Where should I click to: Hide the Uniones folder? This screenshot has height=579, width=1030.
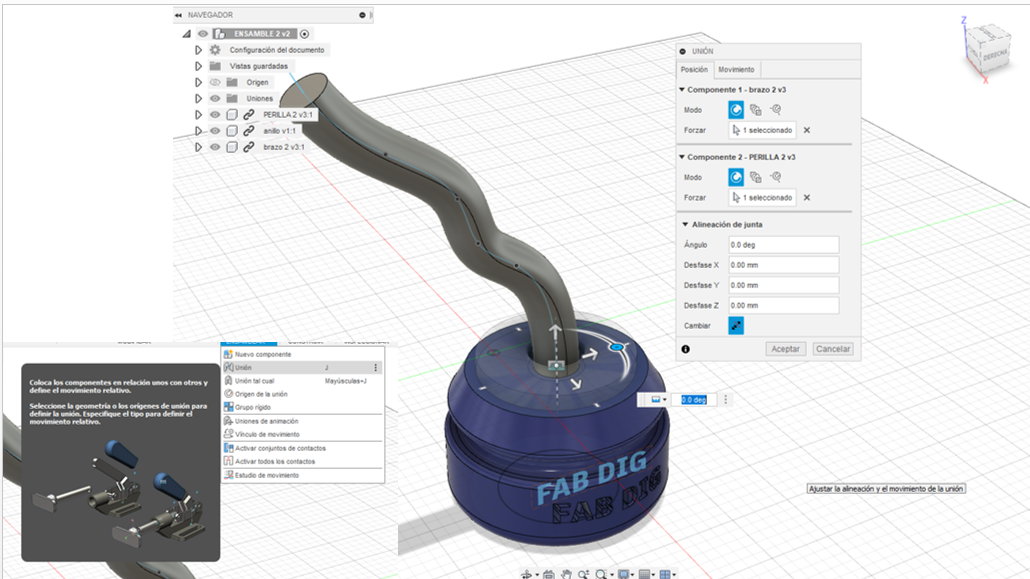click(x=215, y=99)
